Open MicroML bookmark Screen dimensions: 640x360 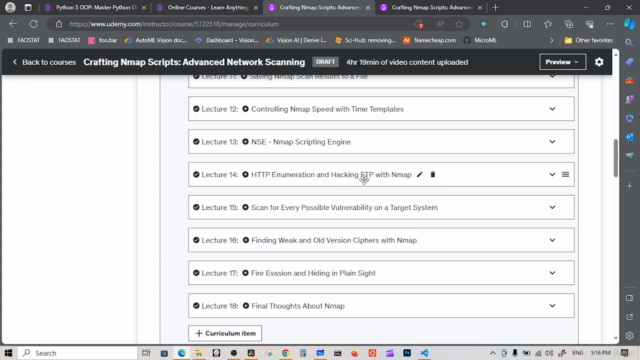[480, 40]
